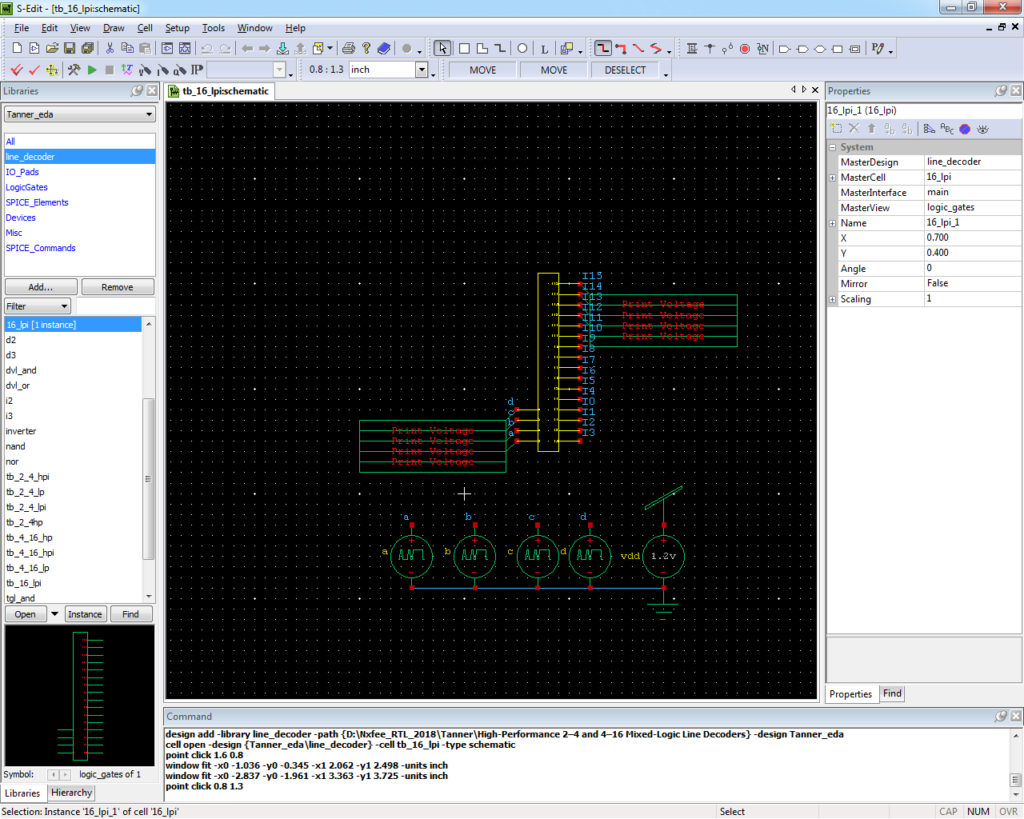Open the Print dialog via printer icon
Screen dimensions: 1024x819
tap(347, 47)
